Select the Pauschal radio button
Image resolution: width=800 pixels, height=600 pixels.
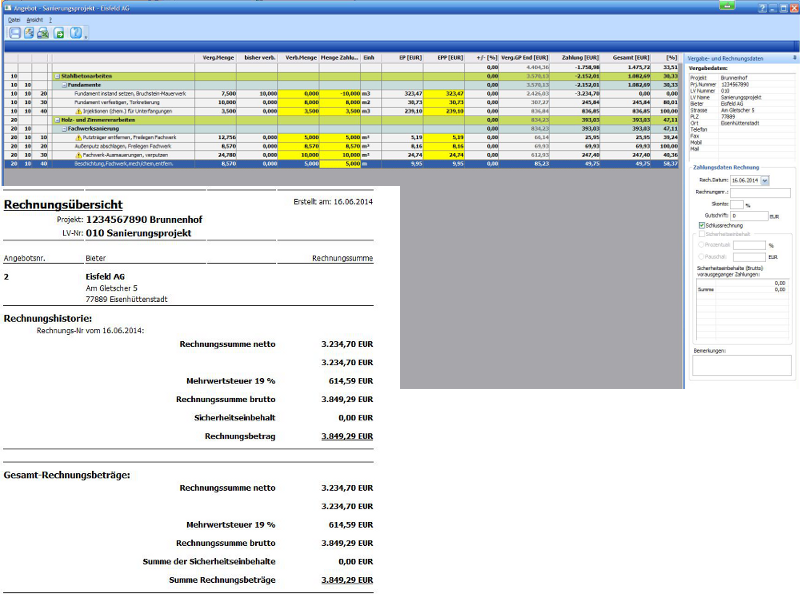click(x=701, y=257)
